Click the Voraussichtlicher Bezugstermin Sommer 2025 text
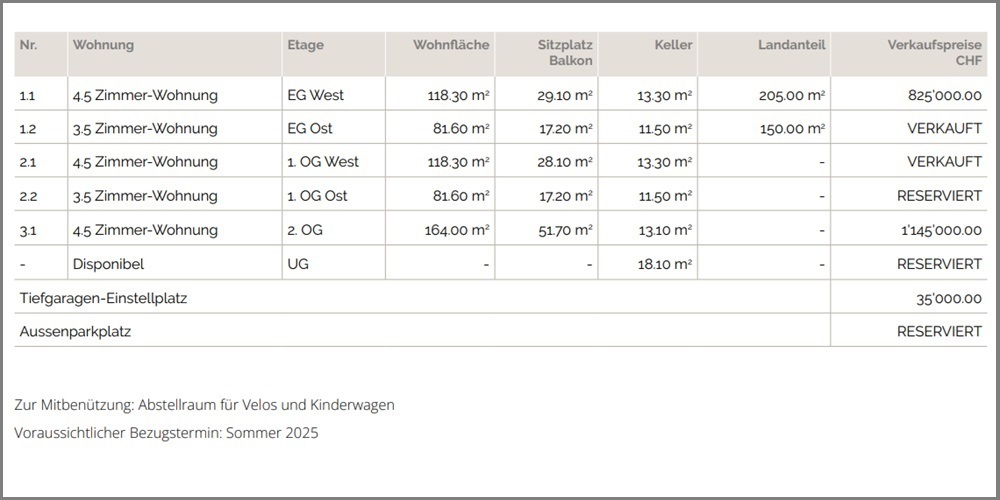This screenshot has width=1000, height=500. tap(167, 433)
